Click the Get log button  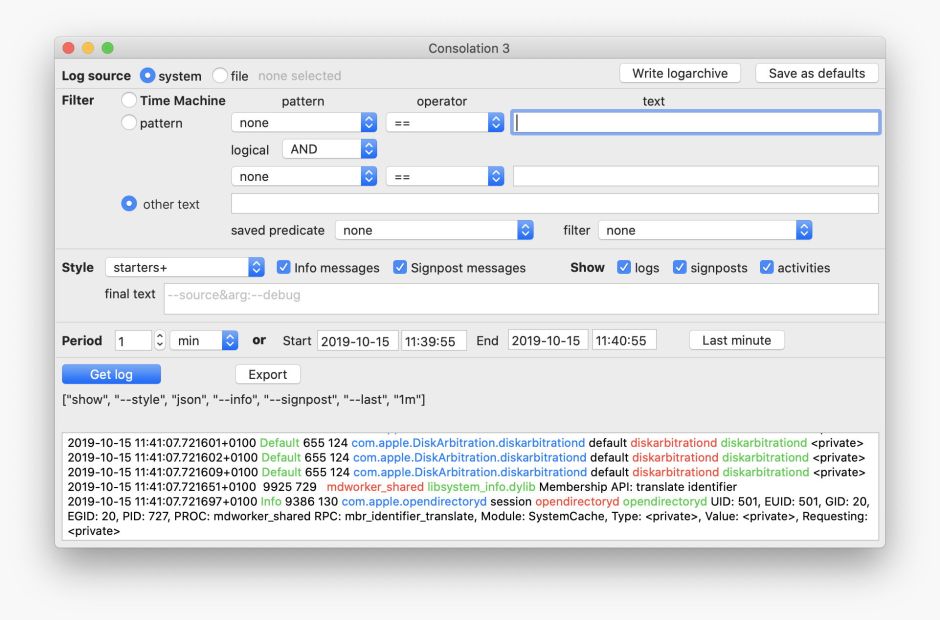coord(111,374)
